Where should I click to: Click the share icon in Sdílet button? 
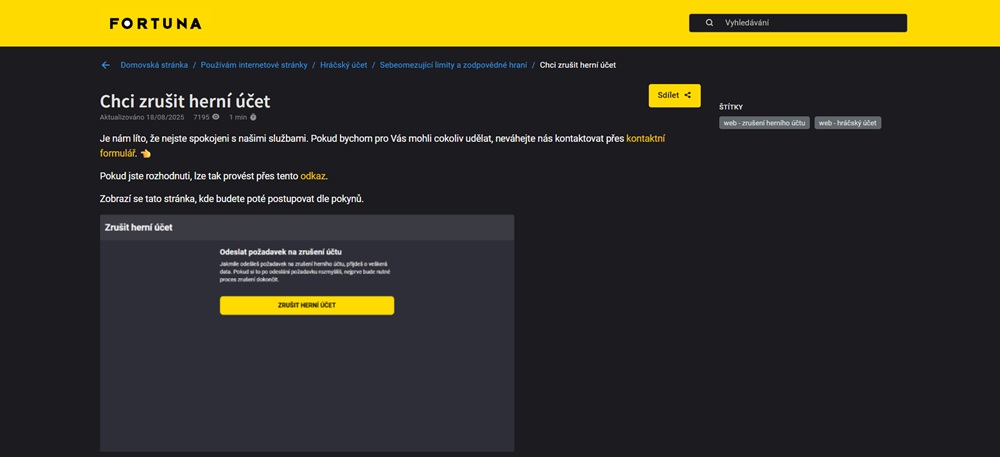pyautogui.click(x=688, y=95)
